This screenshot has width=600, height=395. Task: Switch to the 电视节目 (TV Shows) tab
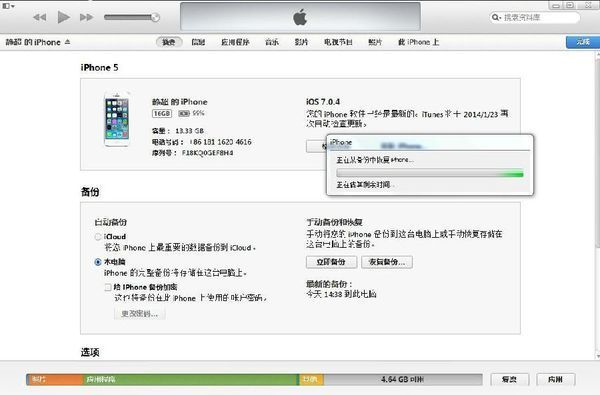click(338, 42)
